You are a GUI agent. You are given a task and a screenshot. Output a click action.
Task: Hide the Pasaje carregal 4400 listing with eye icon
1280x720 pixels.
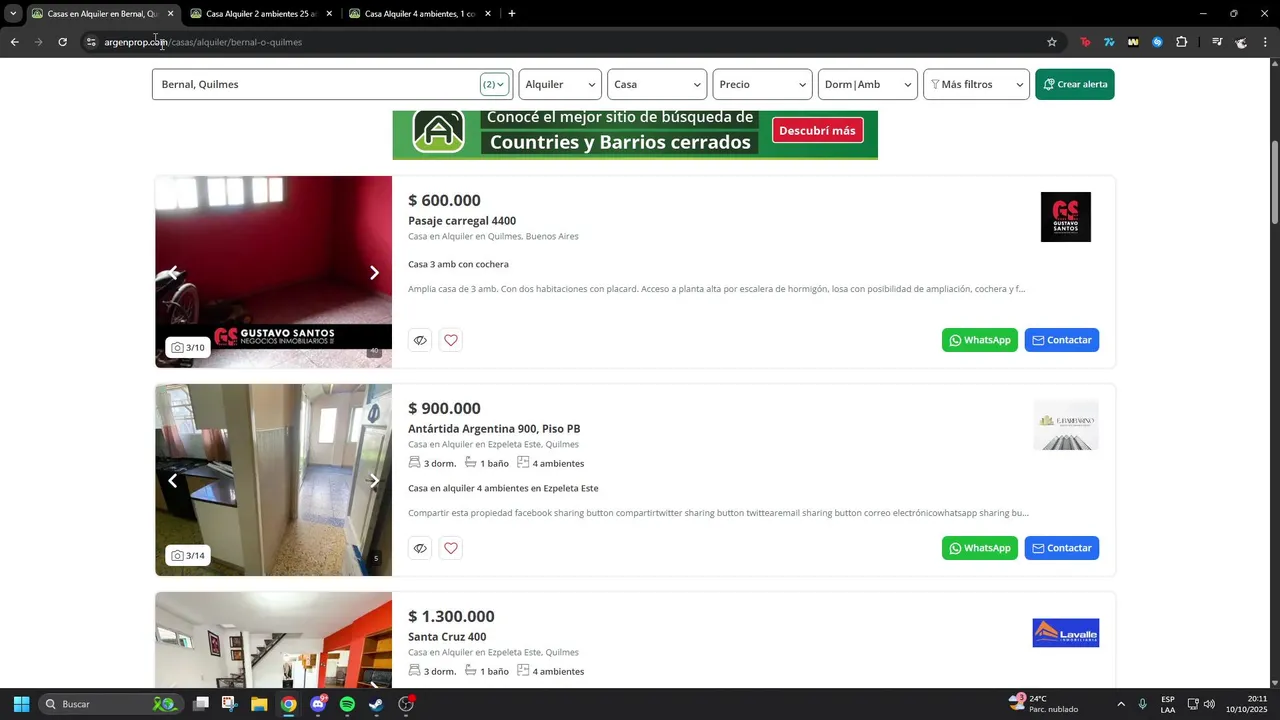[x=420, y=340]
